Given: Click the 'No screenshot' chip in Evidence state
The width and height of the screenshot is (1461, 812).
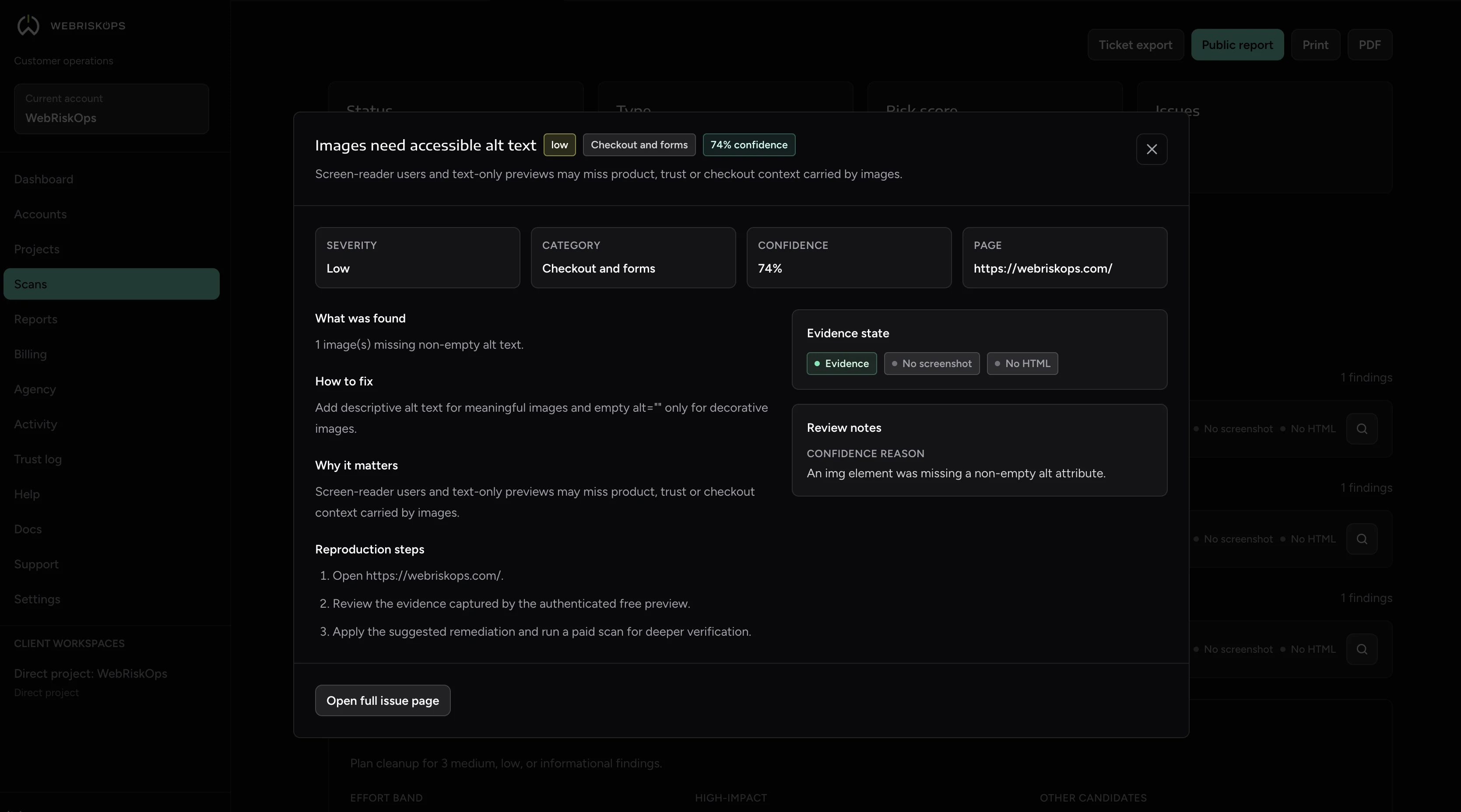Looking at the screenshot, I should click(931, 364).
